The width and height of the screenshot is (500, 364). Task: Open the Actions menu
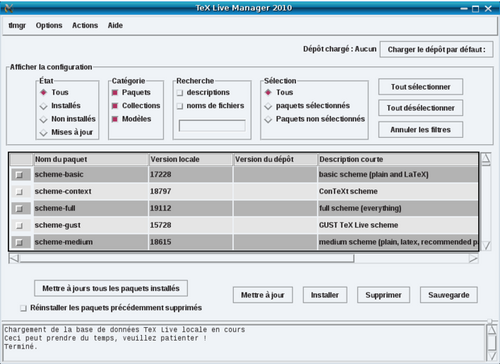tap(85, 26)
